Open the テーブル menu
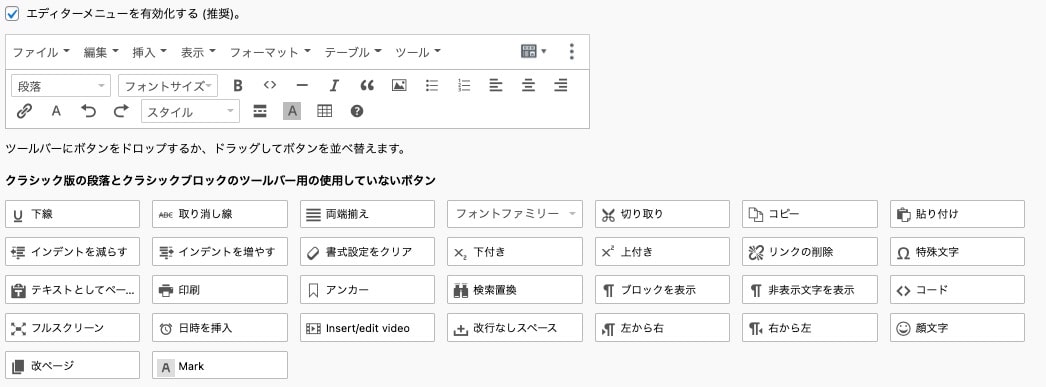This screenshot has height=387, width=1046. pyautogui.click(x=353, y=52)
